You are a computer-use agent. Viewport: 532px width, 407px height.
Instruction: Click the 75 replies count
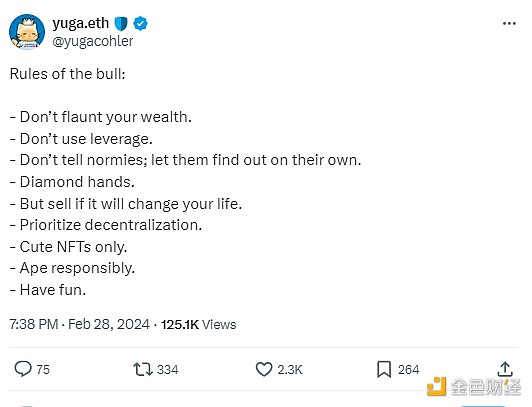tap(43, 369)
